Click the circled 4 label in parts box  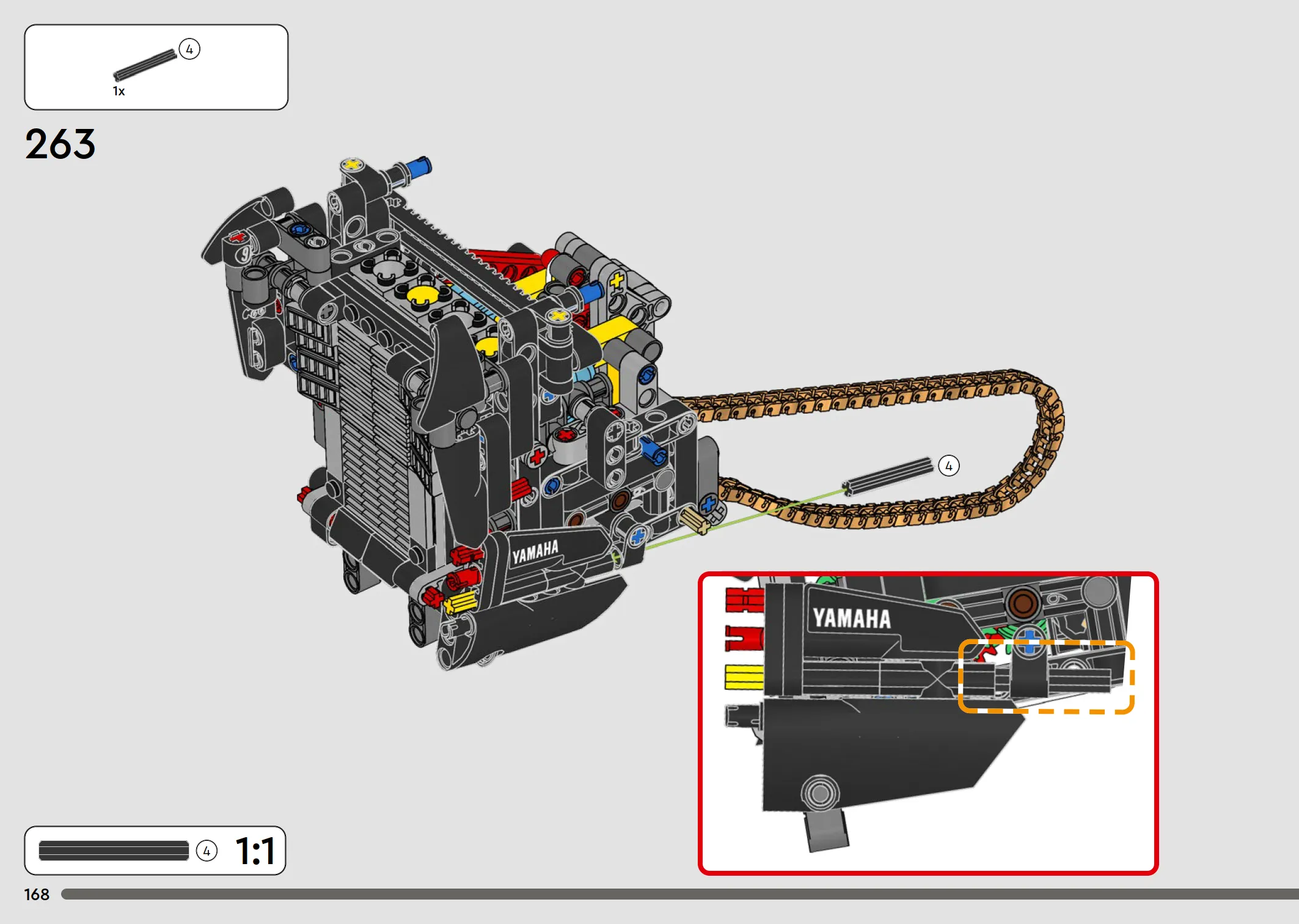pos(189,49)
